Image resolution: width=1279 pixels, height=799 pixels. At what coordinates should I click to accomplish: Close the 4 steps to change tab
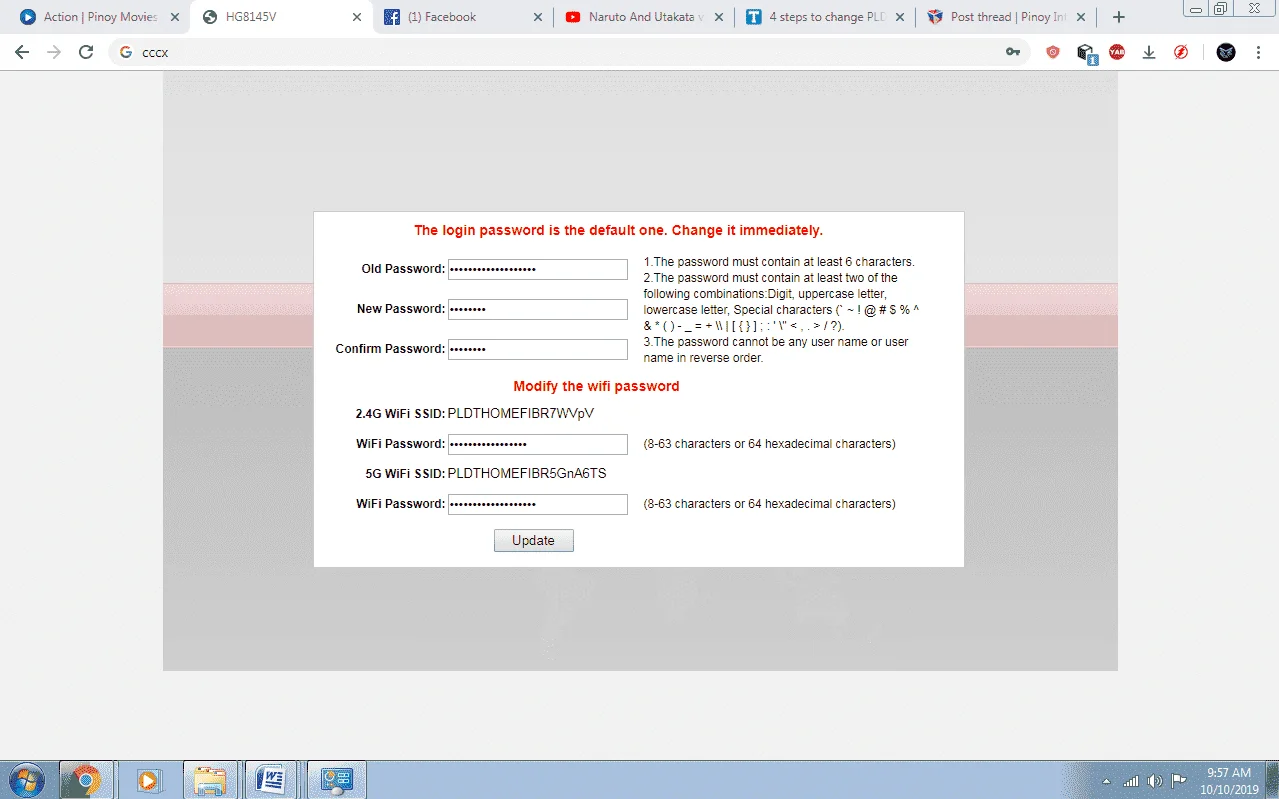click(899, 17)
